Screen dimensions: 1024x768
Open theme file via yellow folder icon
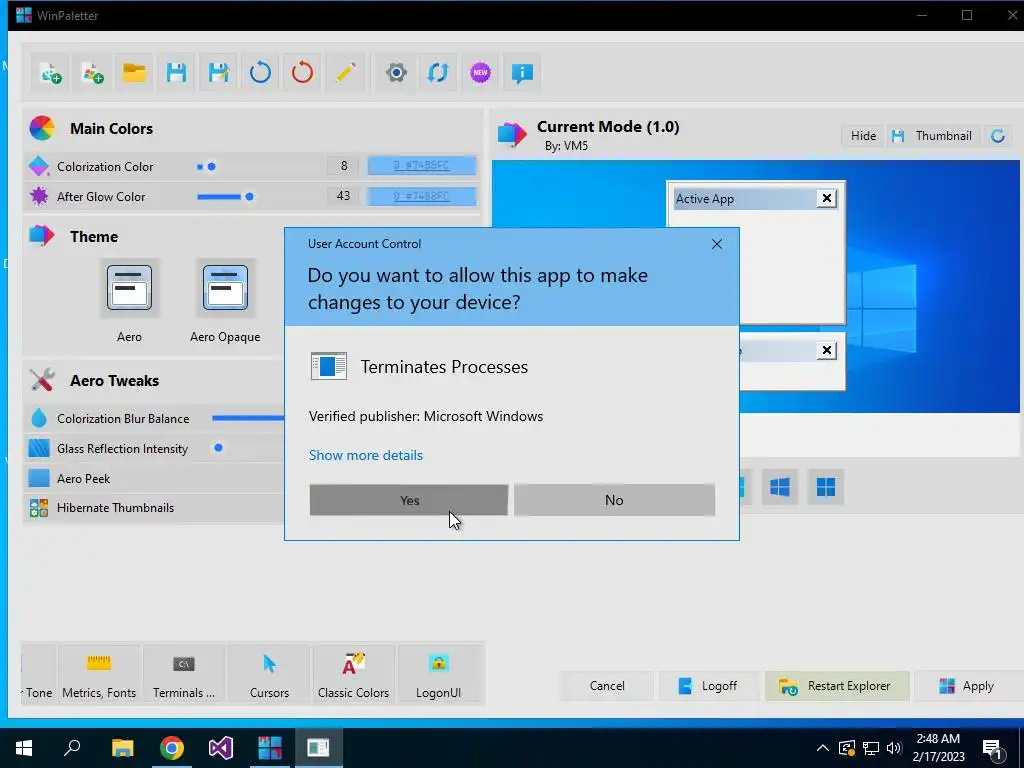(135, 72)
